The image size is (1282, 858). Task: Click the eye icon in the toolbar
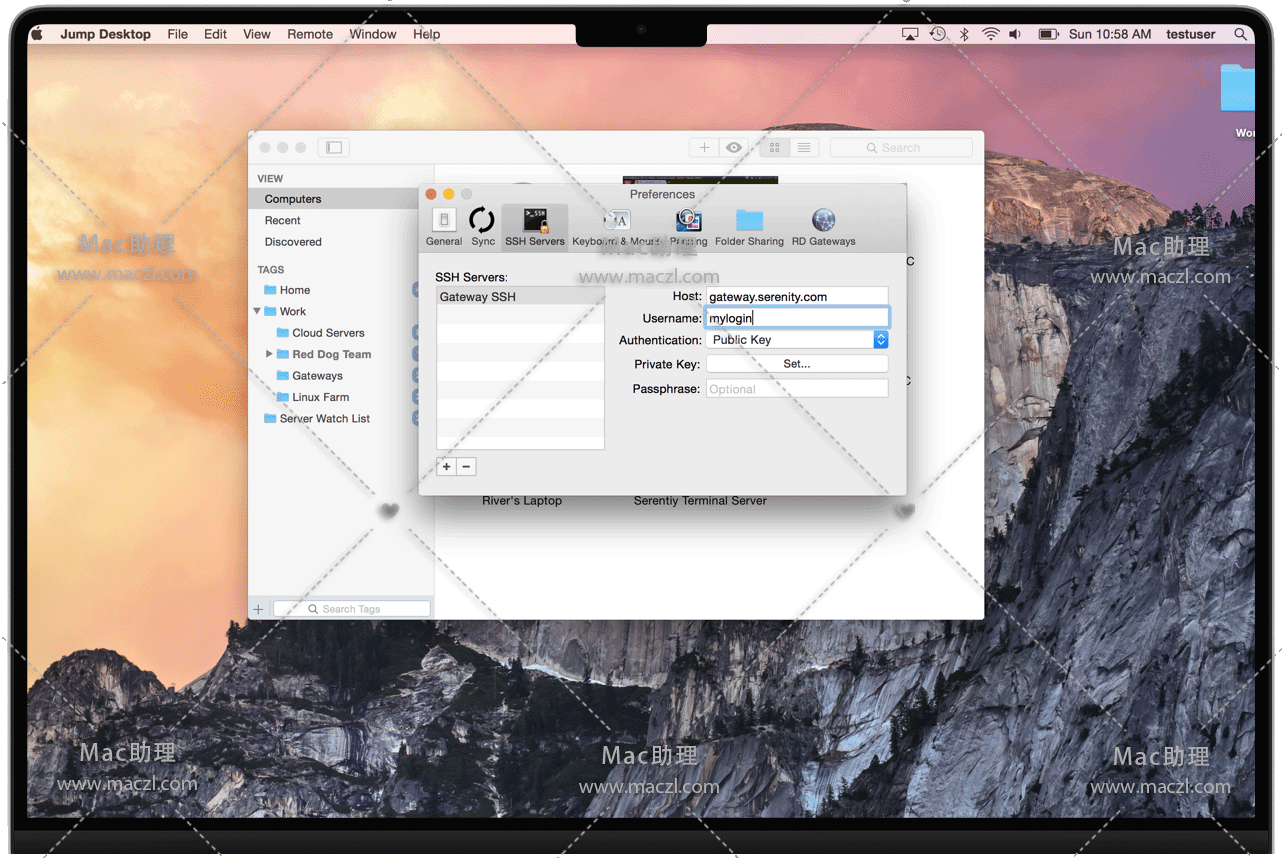734,148
